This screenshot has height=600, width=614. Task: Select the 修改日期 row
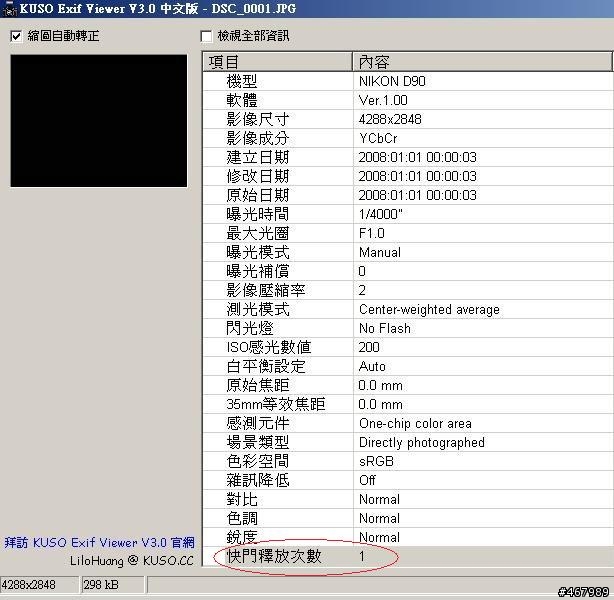point(408,176)
